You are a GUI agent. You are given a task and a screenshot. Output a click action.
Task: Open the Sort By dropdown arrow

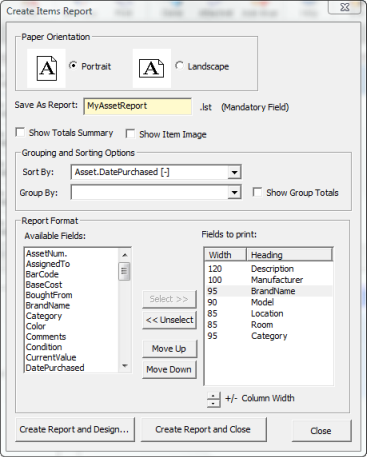pyautogui.click(x=234, y=172)
